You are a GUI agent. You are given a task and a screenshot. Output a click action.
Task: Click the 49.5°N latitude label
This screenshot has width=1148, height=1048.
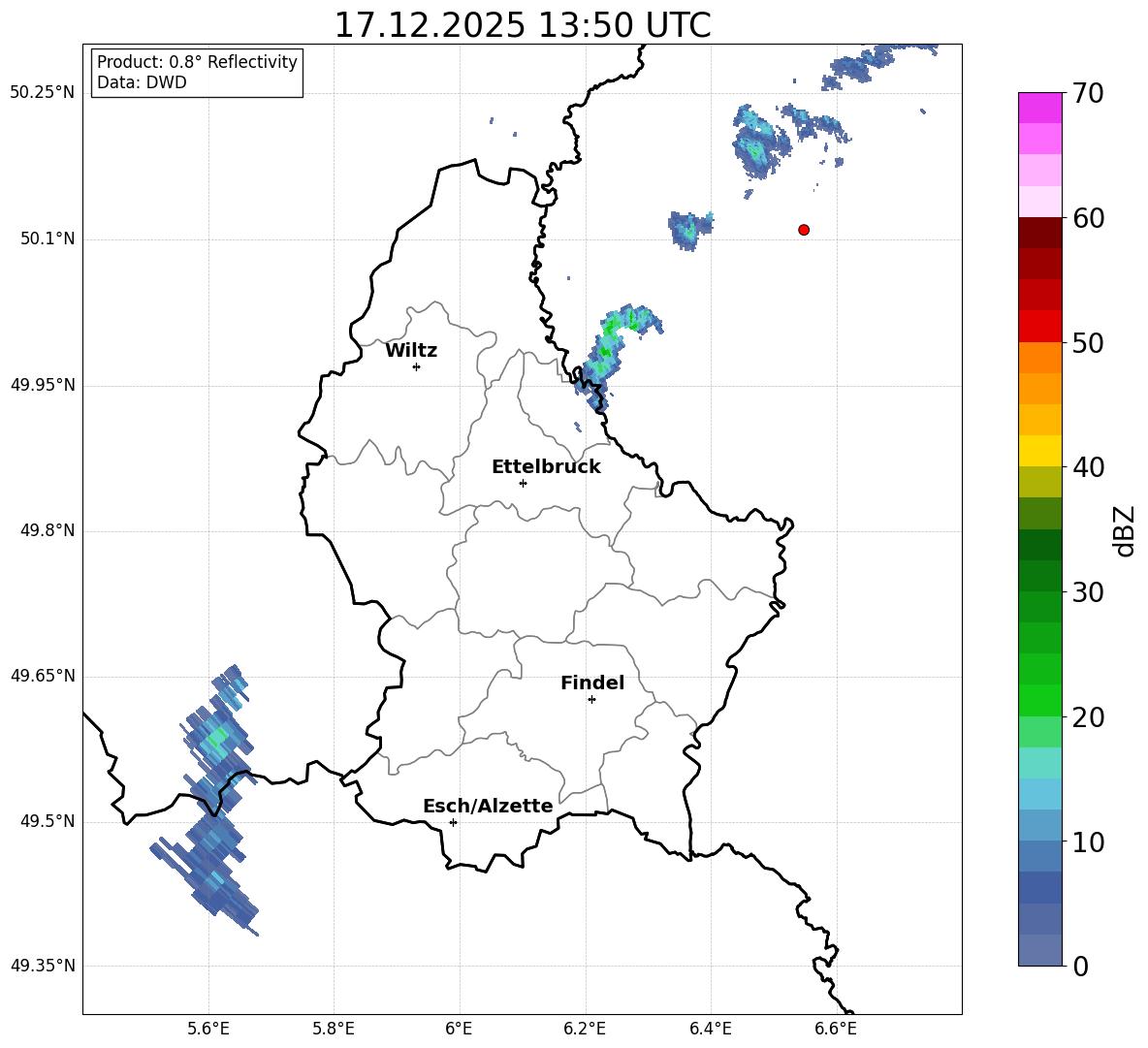[x=48, y=821]
